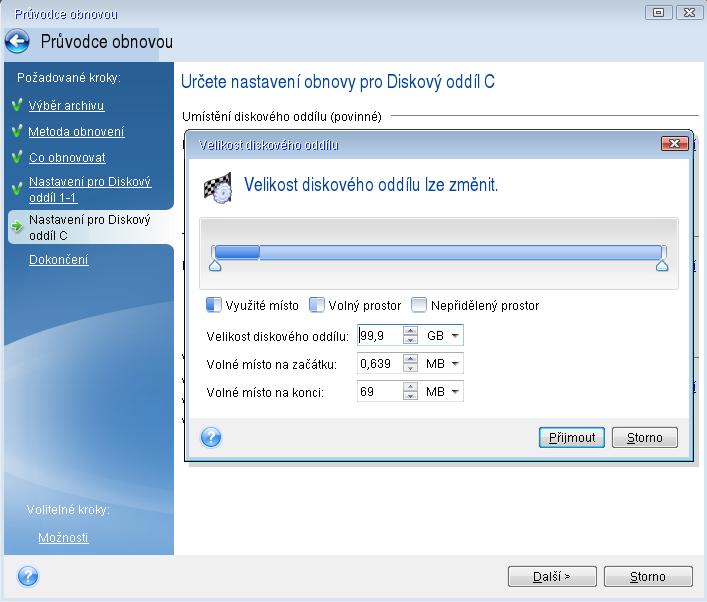
Task: Jump to the Dokončení step
Action: pos(59,260)
